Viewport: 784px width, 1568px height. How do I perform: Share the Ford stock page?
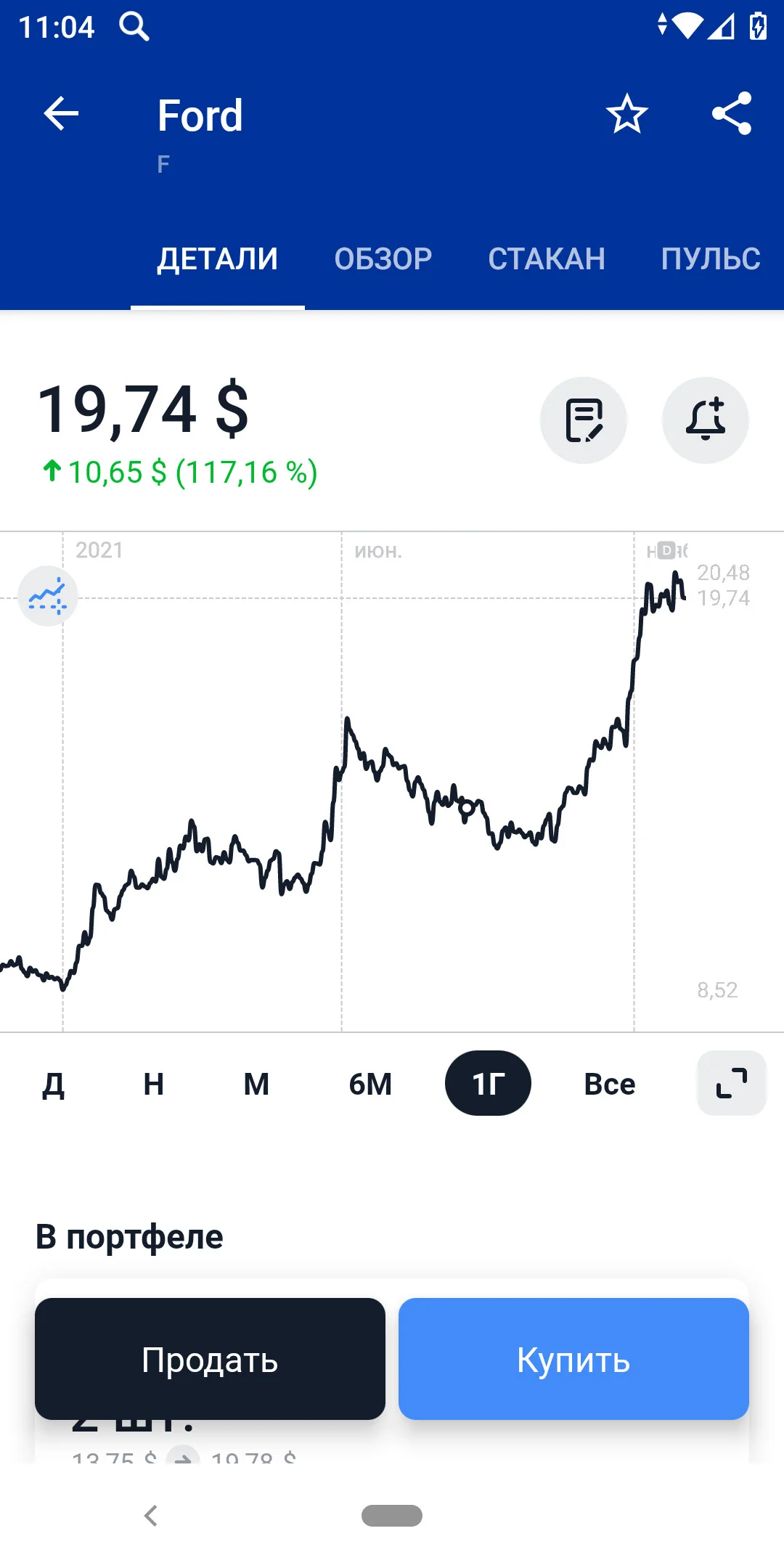pyautogui.click(x=732, y=113)
